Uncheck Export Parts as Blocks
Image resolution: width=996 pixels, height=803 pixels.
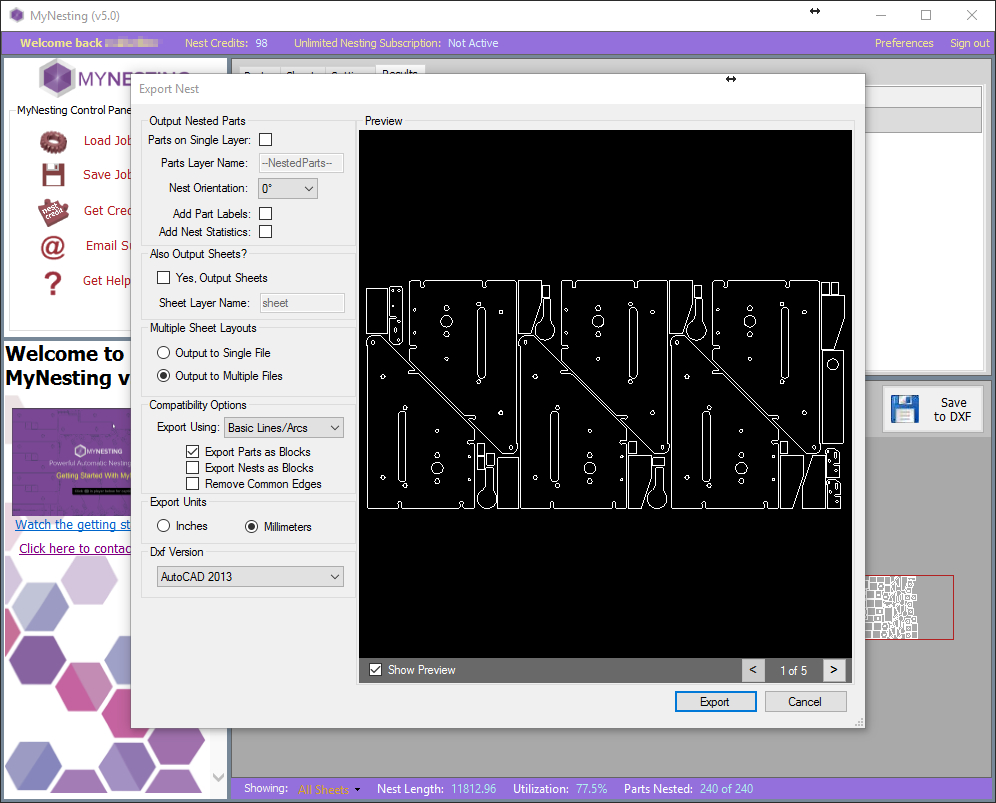click(x=190, y=451)
